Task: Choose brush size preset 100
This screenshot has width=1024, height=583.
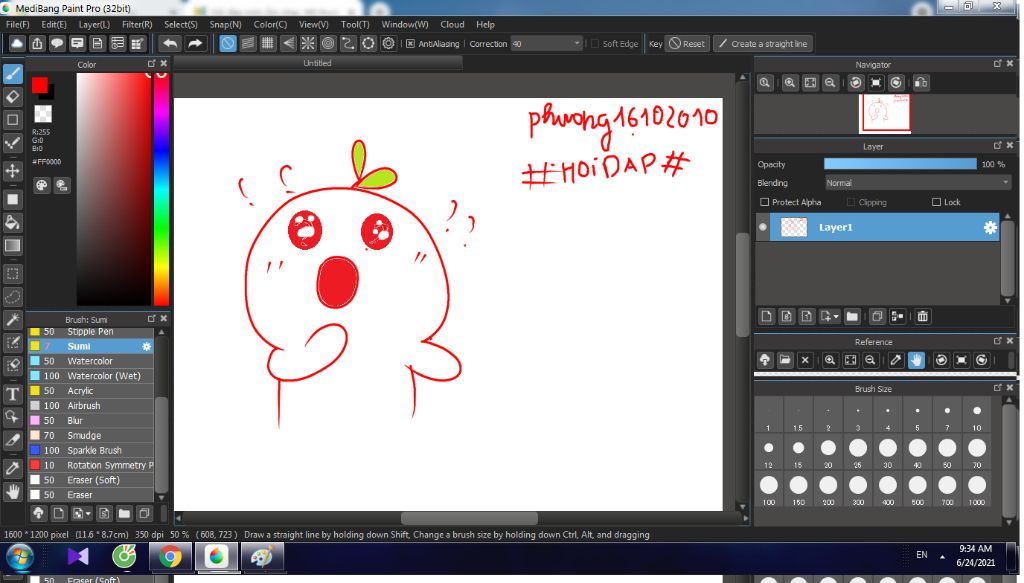Action: pos(769,489)
